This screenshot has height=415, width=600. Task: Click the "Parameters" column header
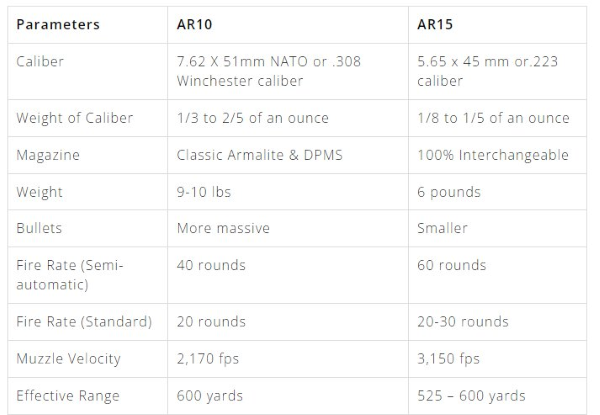[58, 24]
